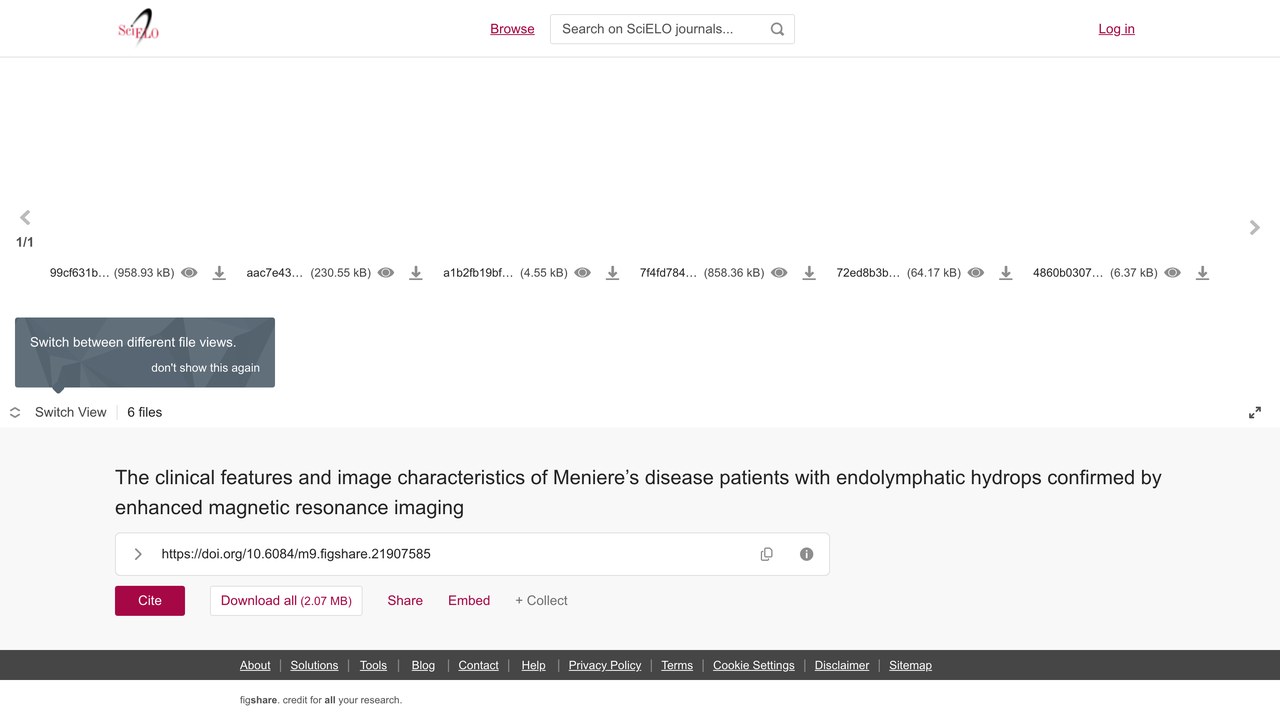Open Tools footer link
The width and height of the screenshot is (1280, 720).
373,665
